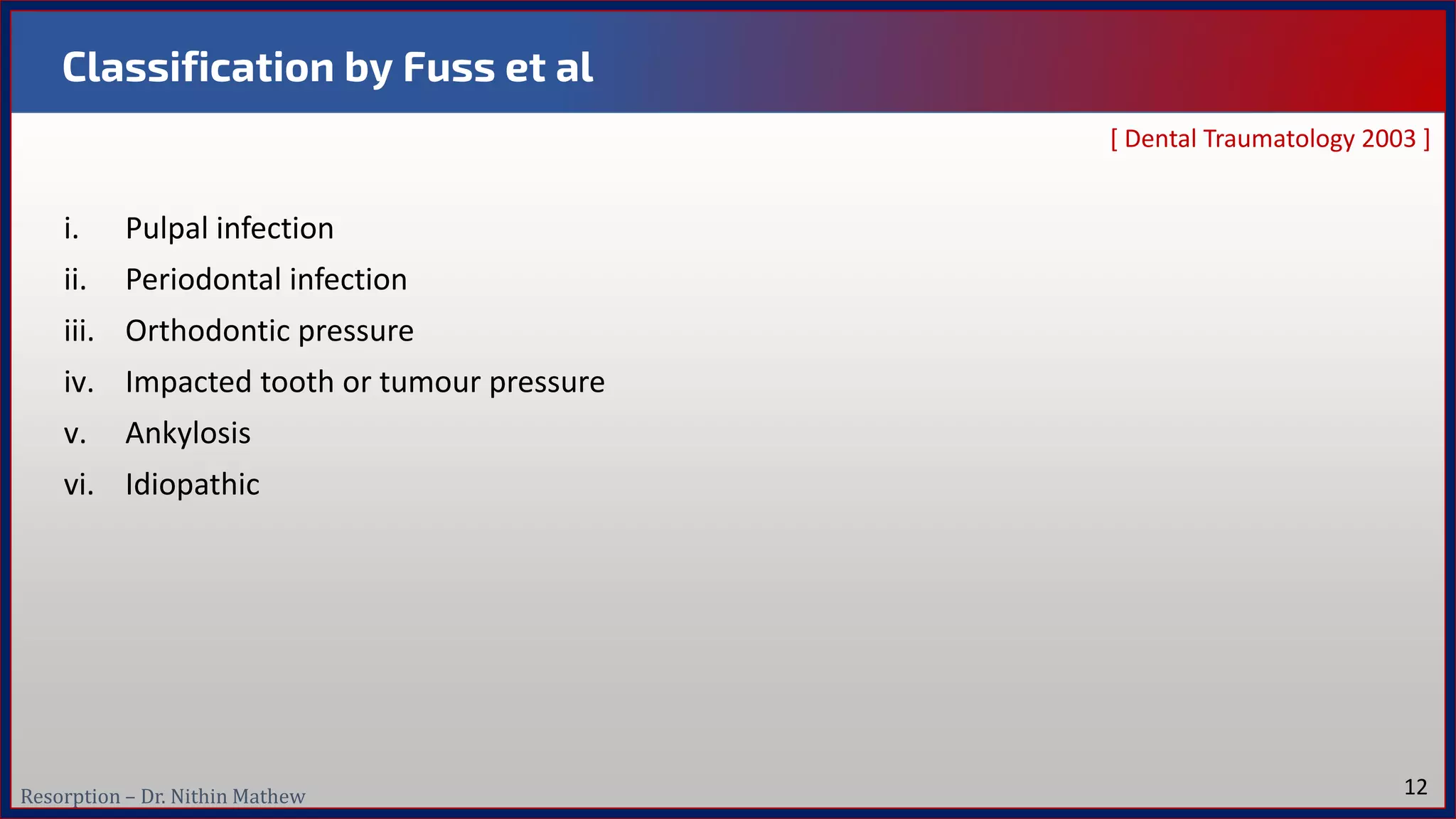The height and width of the screenshot is (819, 1456).
Task: Click "Impacted tooth or tumour pressure" text
Action: [365, 382]
